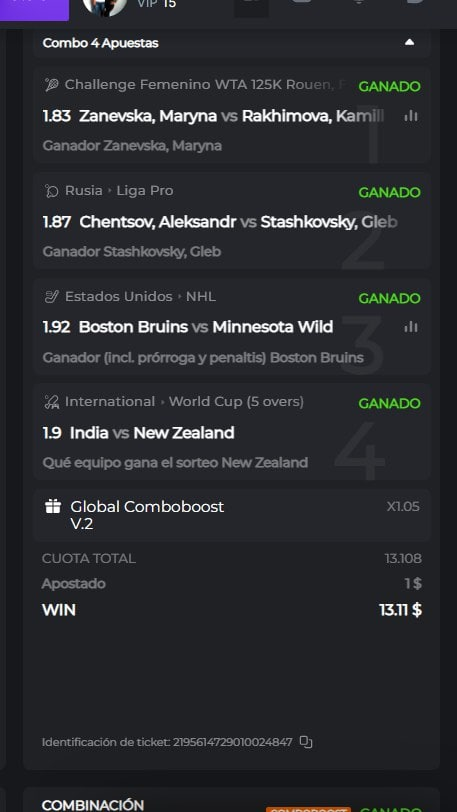Copy the ticket identification number
Viewport: 457px width, 812px height.
click(306, 742)
